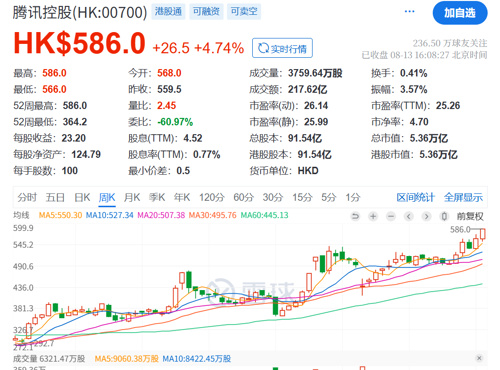Move chart forward with right arrow
The height and width of the screenshot is (370, 500).
point(426,216)
